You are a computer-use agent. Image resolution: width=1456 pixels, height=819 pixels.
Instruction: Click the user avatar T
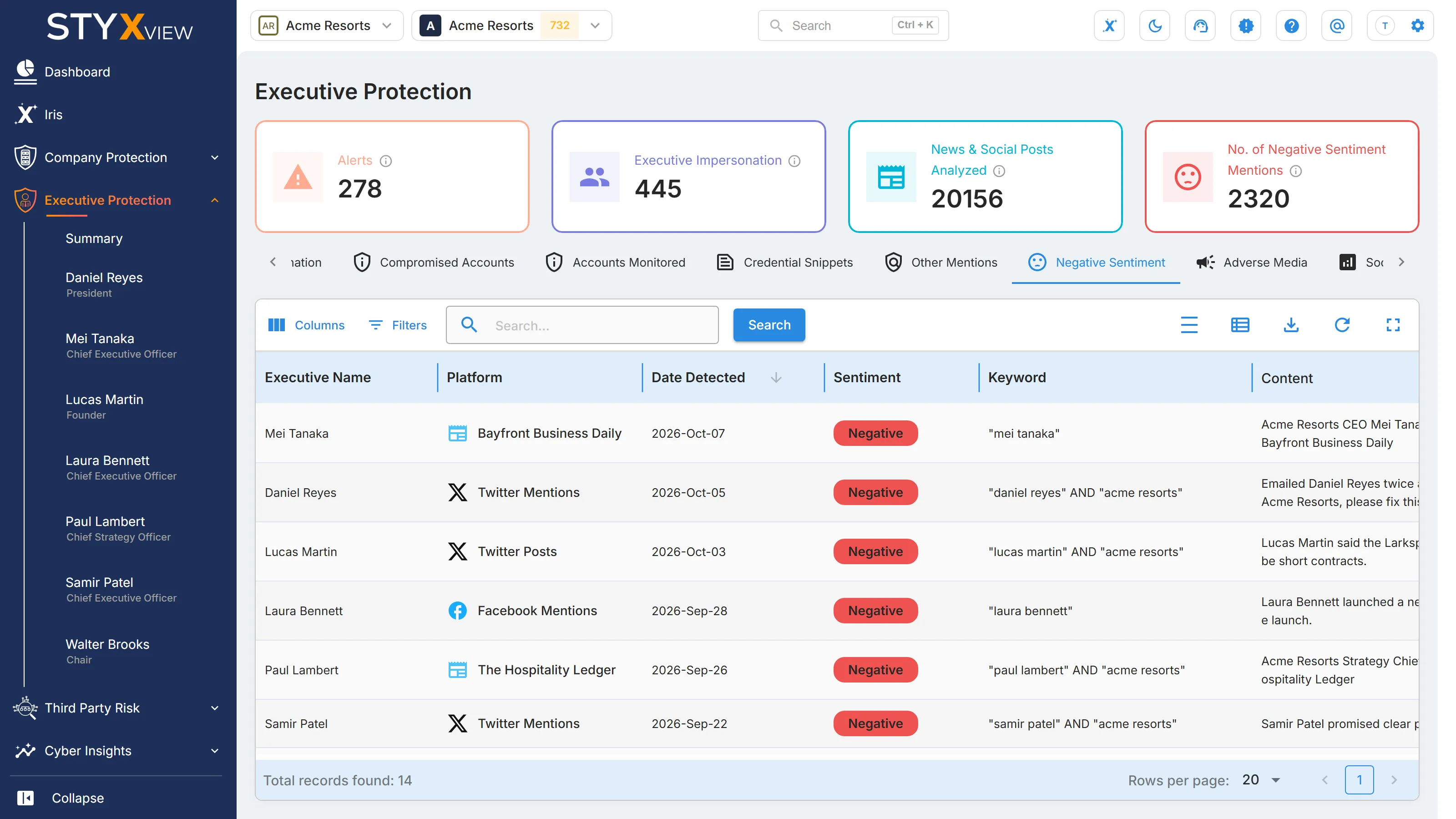1385,25
